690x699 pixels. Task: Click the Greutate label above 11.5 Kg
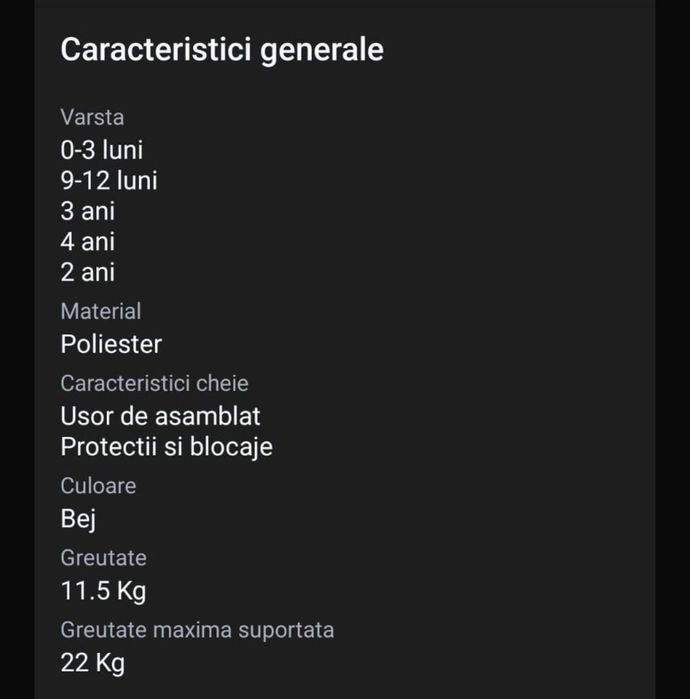click(103, 558)
